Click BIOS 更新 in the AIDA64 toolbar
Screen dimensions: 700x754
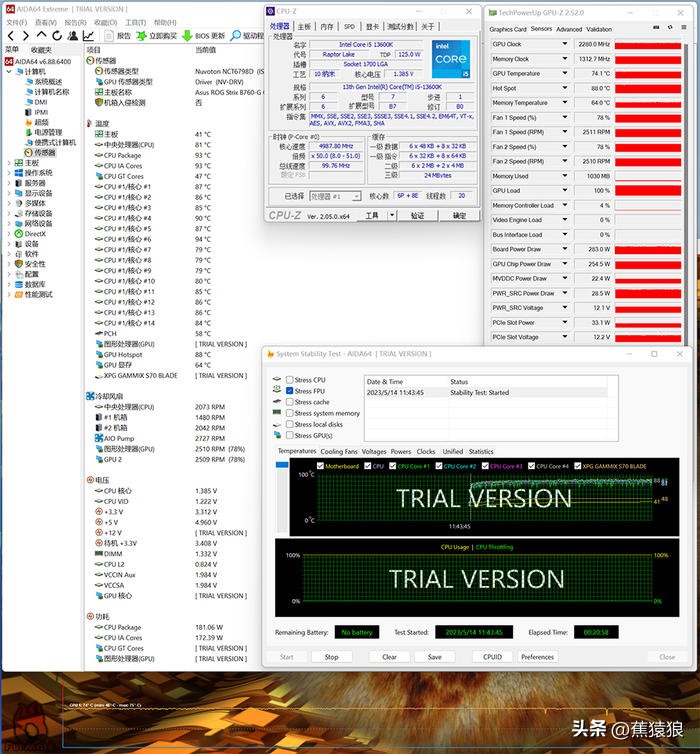pyautogui.click(x=204, y=36)
